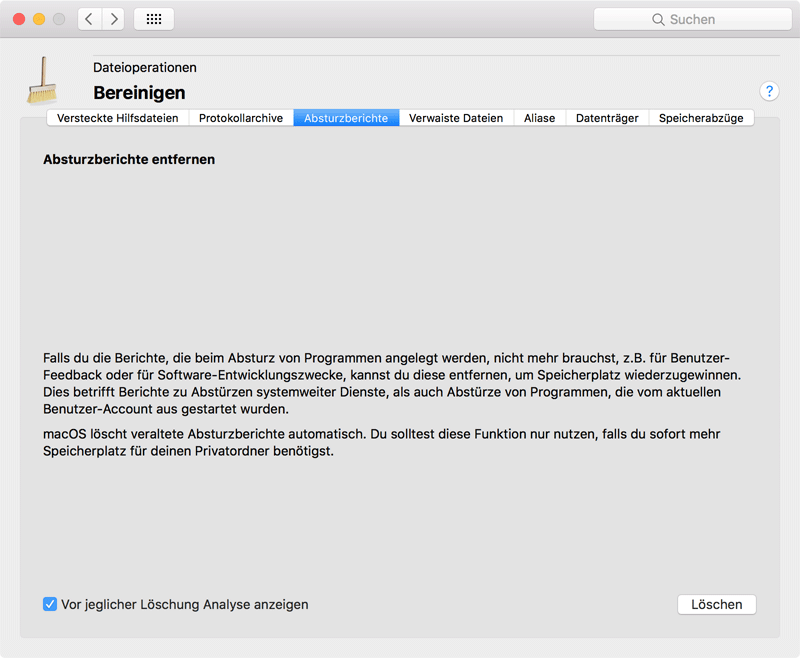Close the window with red button
800x658 pixels.
click(x=19, y=19)
